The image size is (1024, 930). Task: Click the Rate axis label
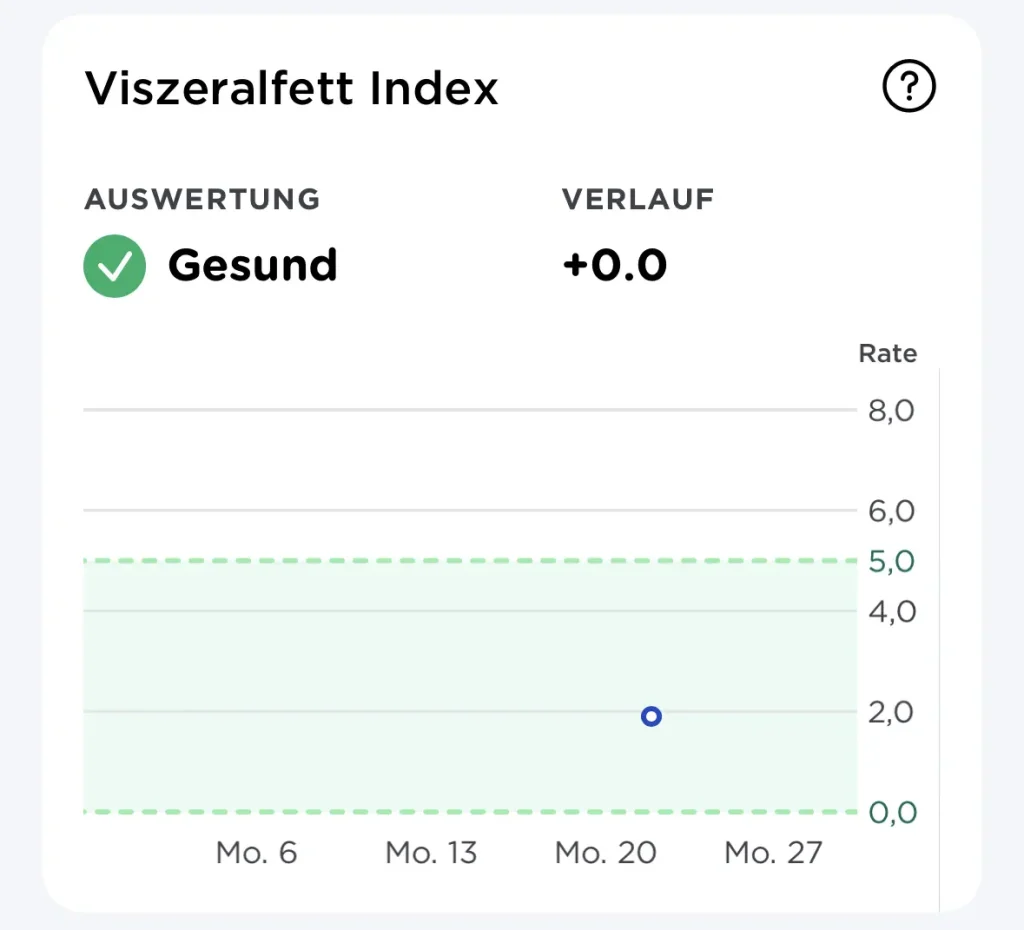[x=888, y=353]
